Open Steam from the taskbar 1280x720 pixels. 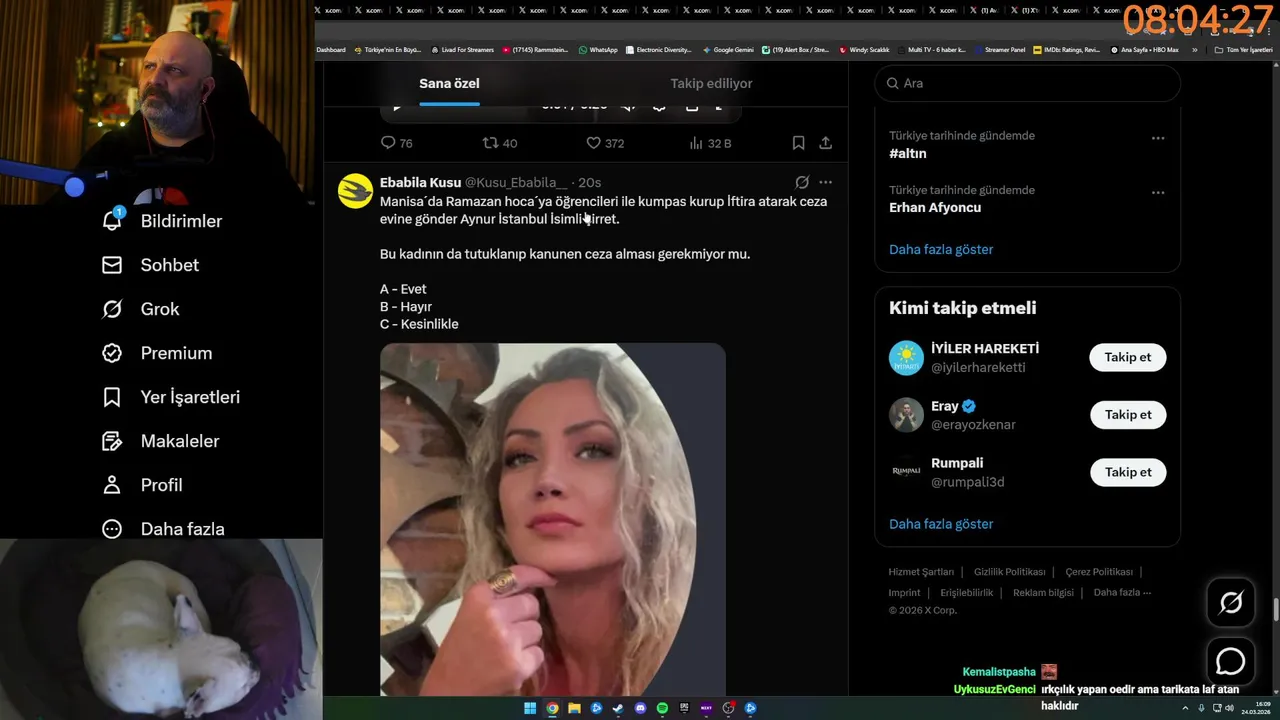click(x=618, y=708)
